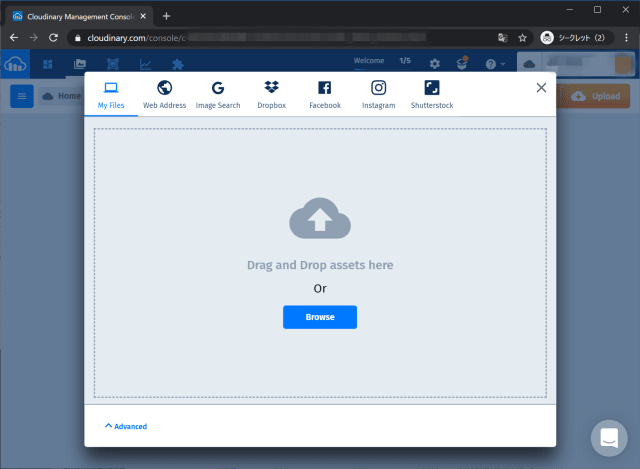Viewport: 640px width, 469px height.
Task: Expand the Advanced options
Action: point(126,426)
